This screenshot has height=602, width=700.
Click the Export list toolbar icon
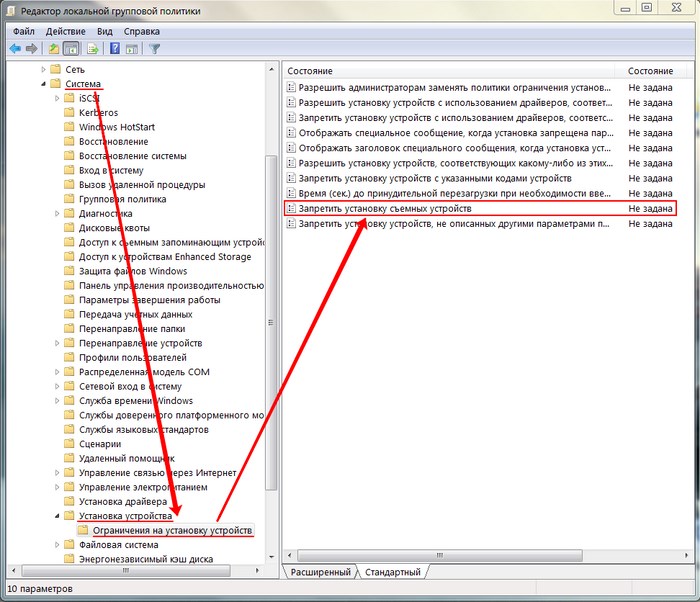pos(93,48)
